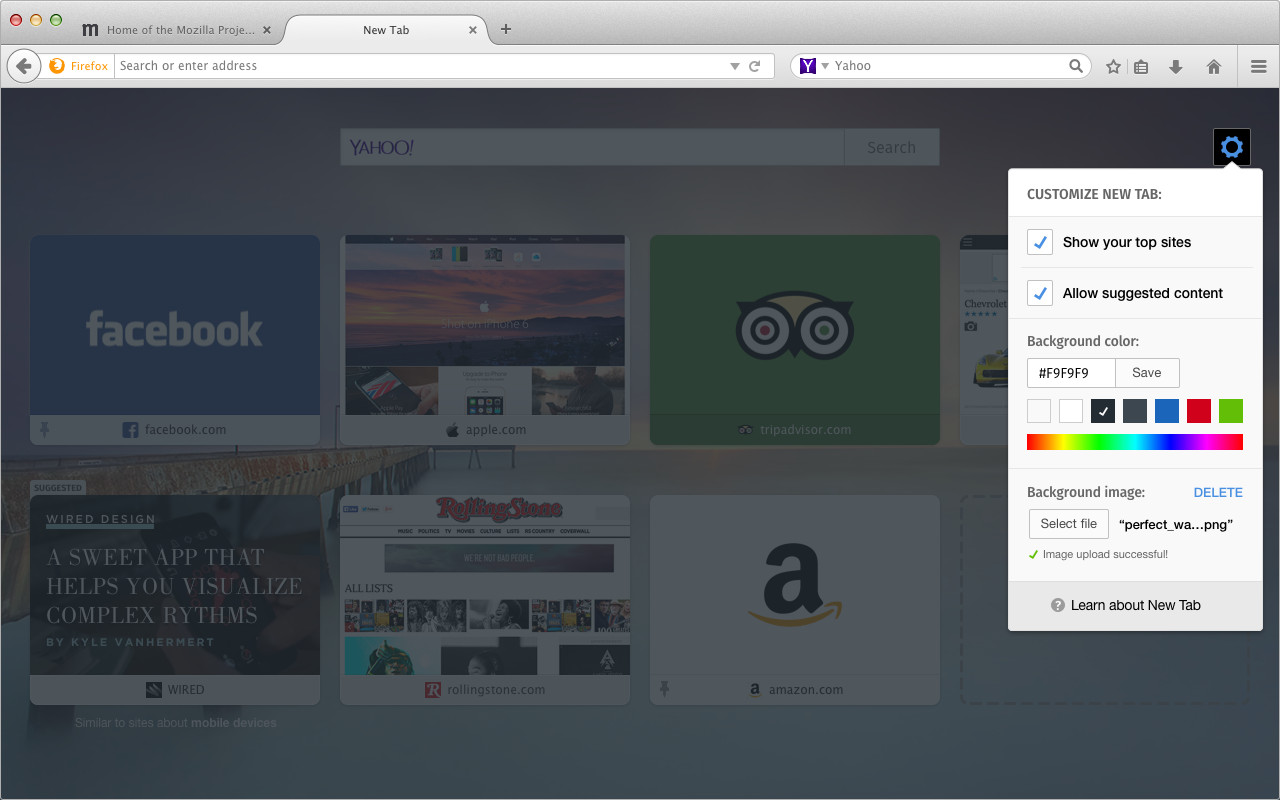Show bookmarks list icon in toolbar
Screen dimensions: 1280x800
tap(1141, 66)
